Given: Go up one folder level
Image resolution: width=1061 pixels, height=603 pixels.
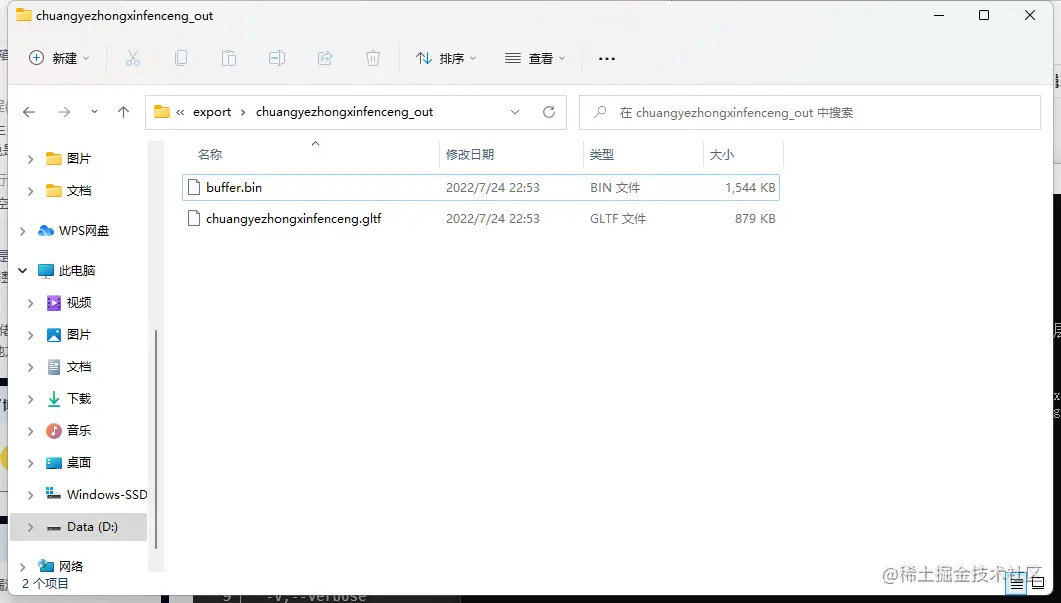Looking at the screenshot, I should pos(123,112).
